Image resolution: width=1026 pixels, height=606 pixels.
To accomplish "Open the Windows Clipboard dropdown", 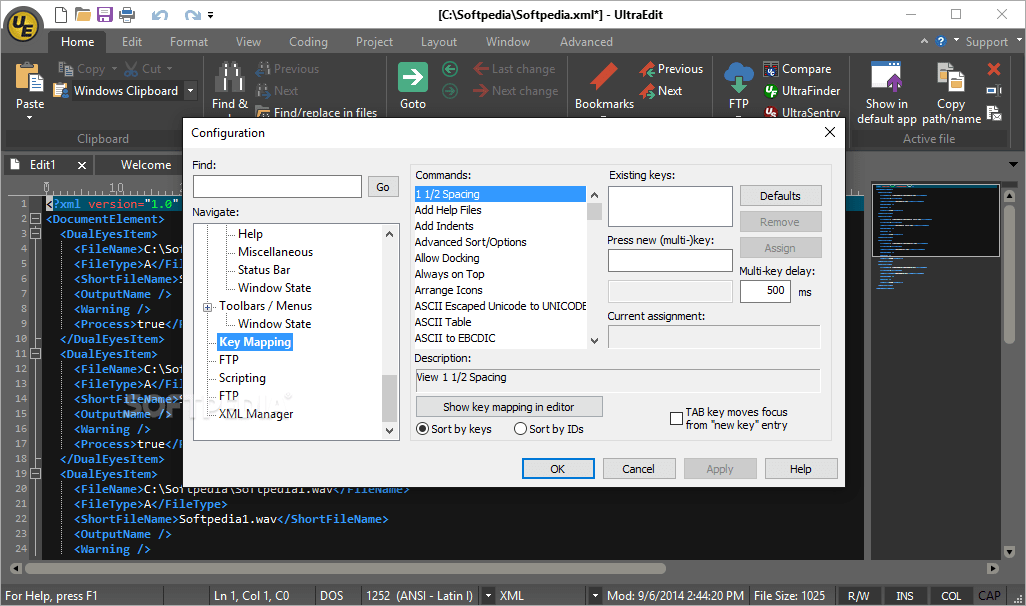I will pos(190,90).
